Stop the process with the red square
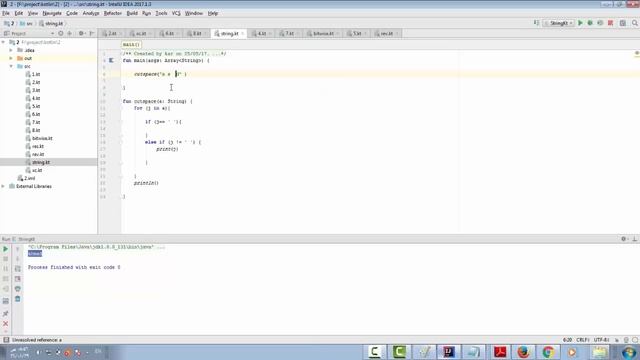Screen dimensions: 640x360 point(611,23)
